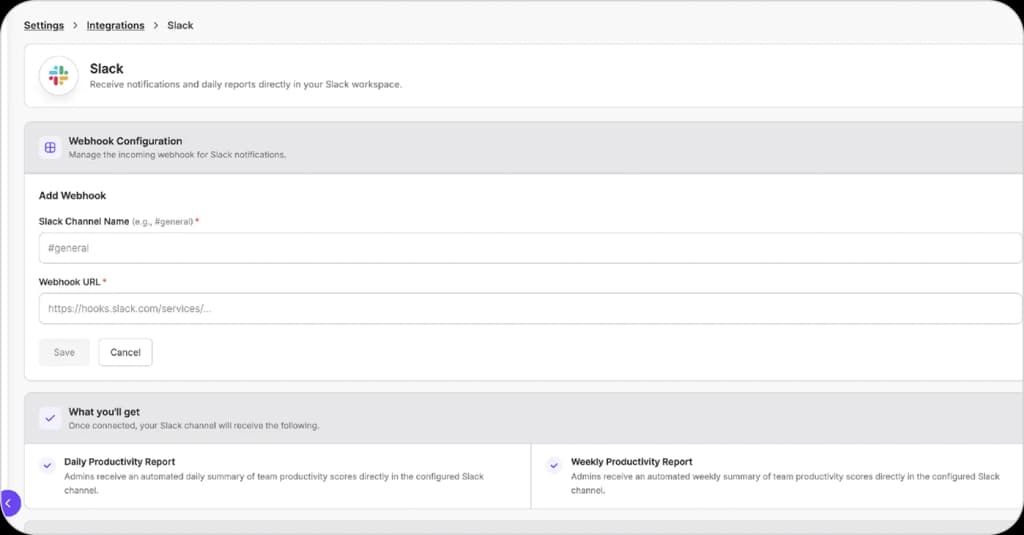Click the Slack Channel Name label

pyautogui.click(x=84, y=221)
